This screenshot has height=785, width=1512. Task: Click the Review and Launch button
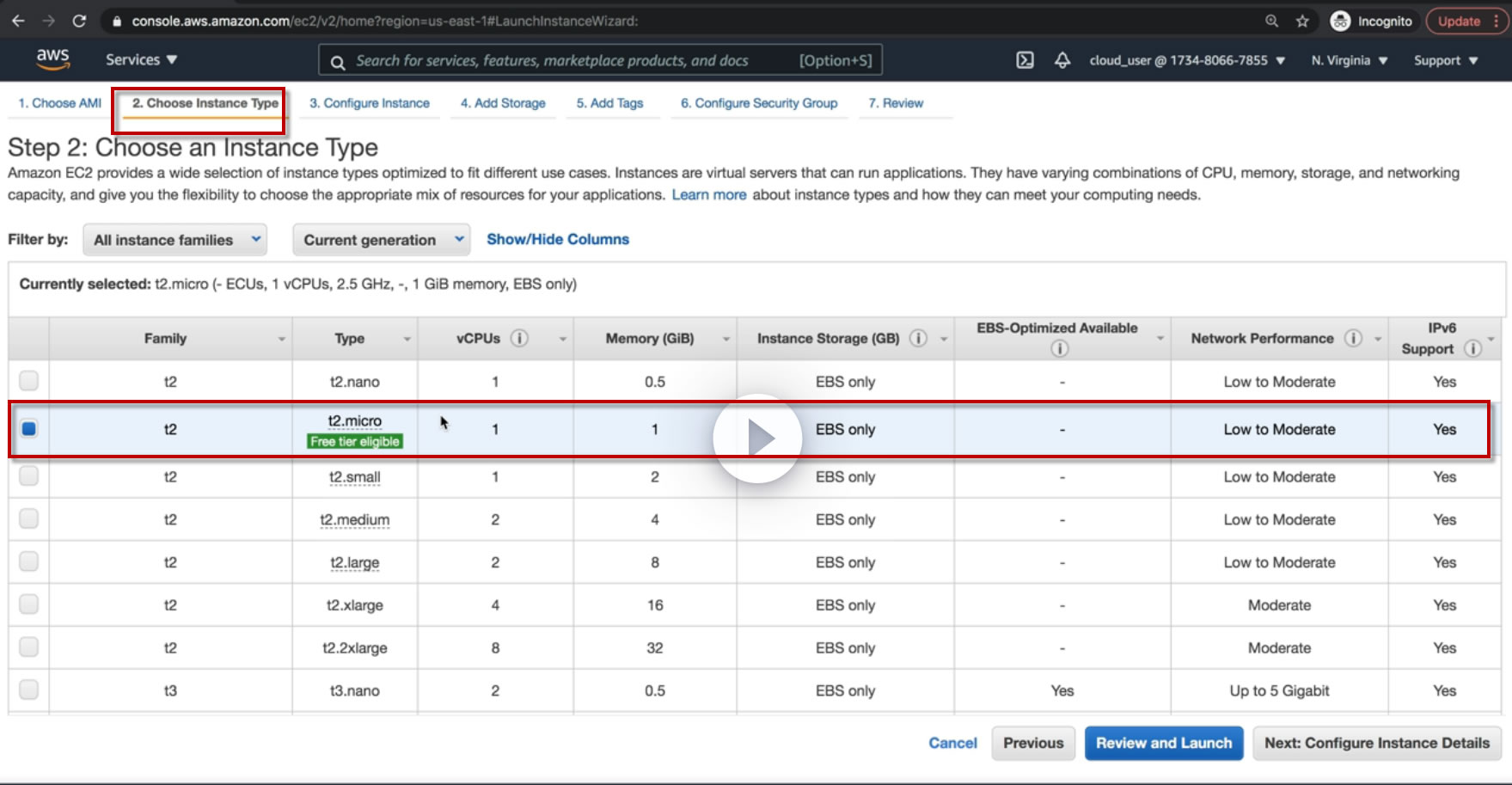click(1163, 743)
